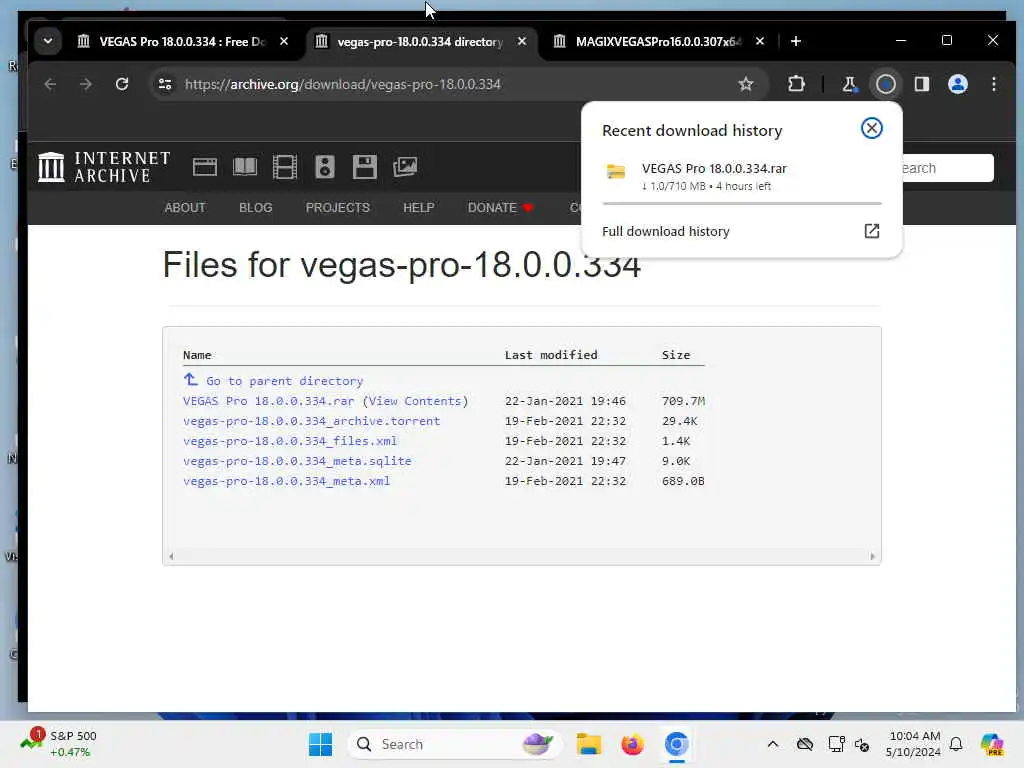Download the VEGAS Pro 18.0.0.334.rar file link
Image resolution: width=1024 pixels, height=768 pixels.
point(268,401)
